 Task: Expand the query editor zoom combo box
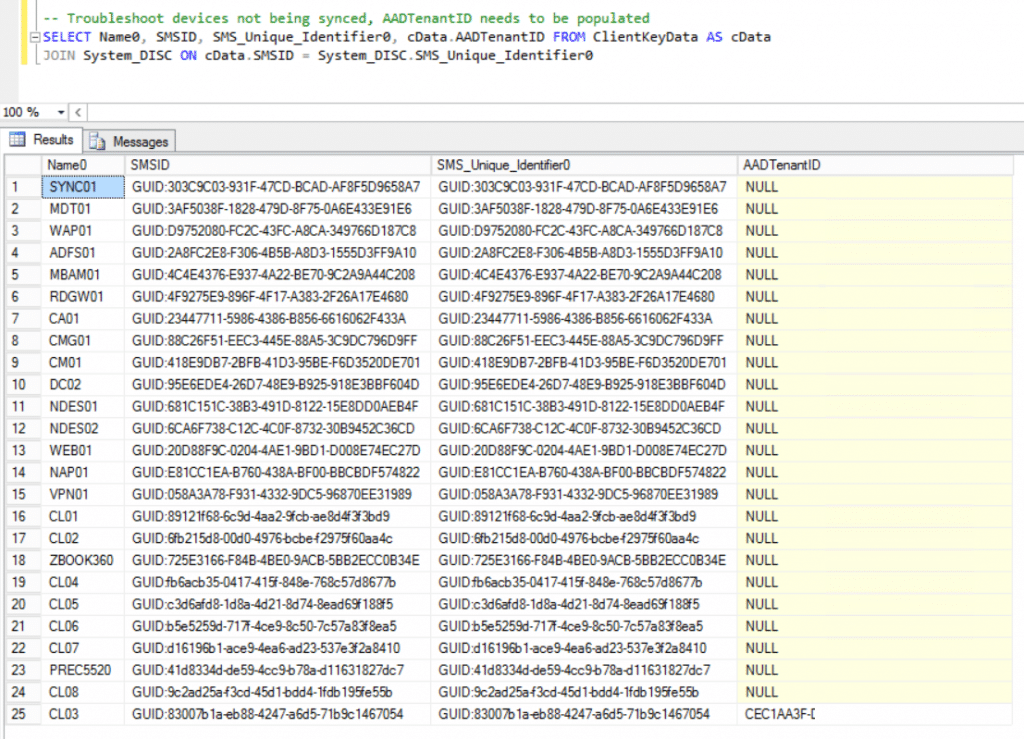coord(63,112)
